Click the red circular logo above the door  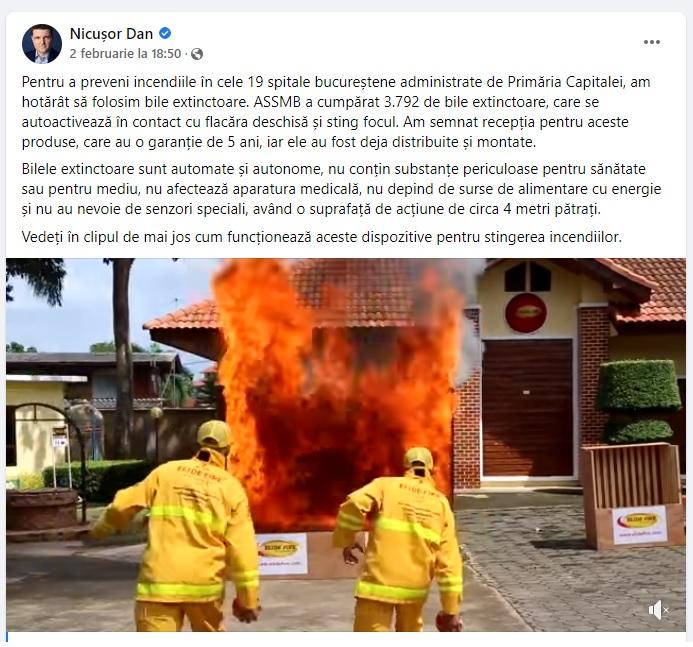526,313
